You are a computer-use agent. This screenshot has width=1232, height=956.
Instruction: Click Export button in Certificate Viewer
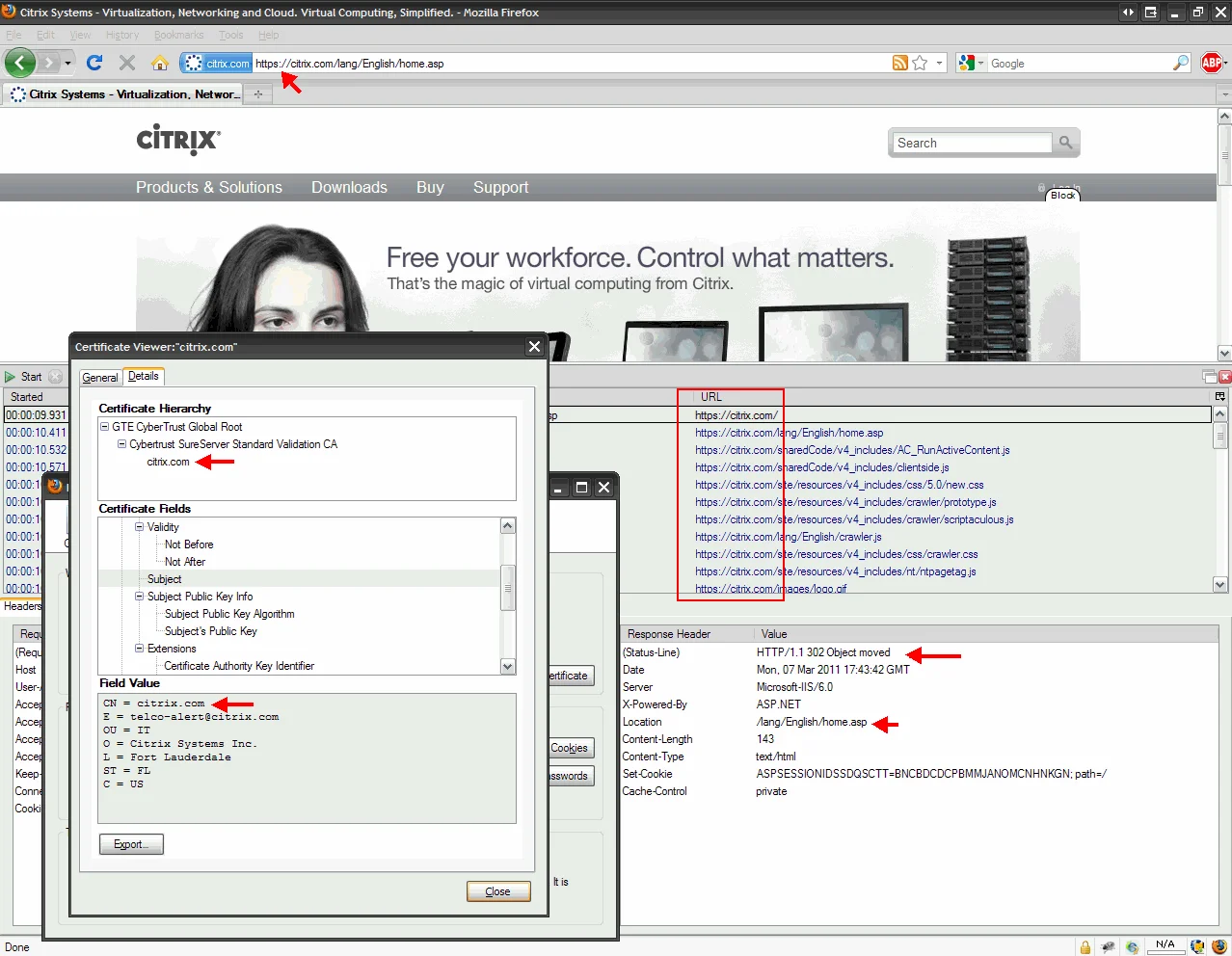(x=131, y=844)
